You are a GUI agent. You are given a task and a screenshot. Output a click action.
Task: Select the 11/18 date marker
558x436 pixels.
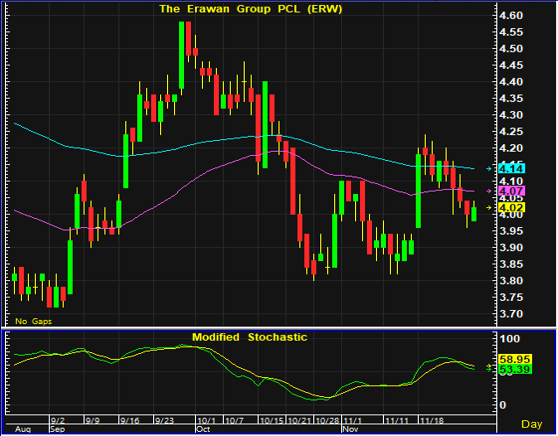[432, 421]
